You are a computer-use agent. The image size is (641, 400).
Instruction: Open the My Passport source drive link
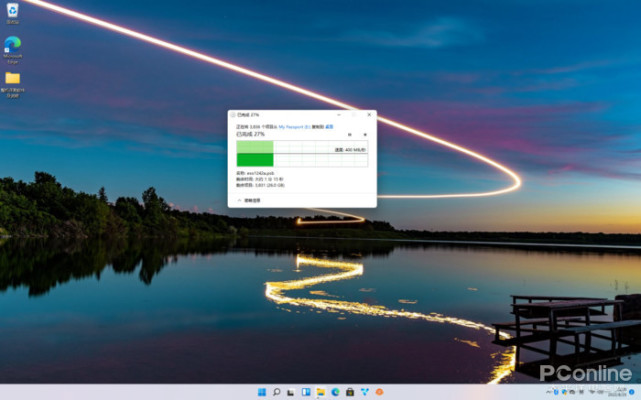tap(294, 127)
